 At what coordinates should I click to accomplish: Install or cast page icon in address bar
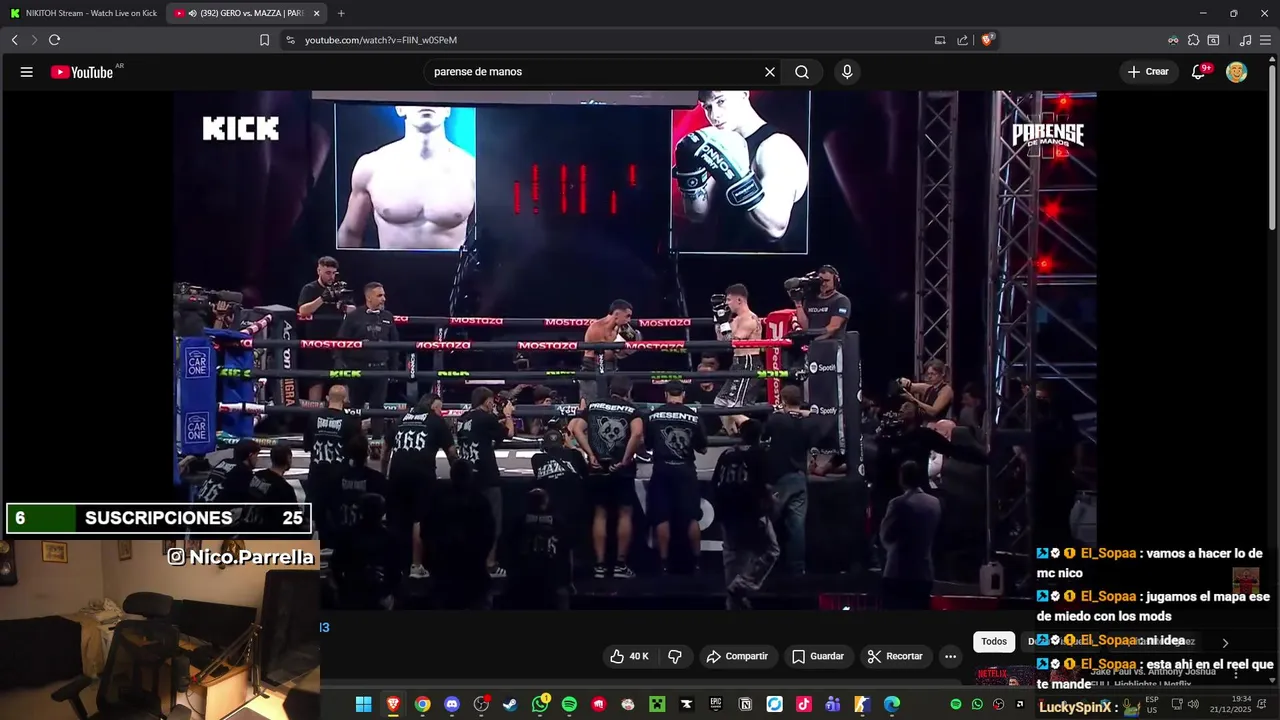[940, 40]
